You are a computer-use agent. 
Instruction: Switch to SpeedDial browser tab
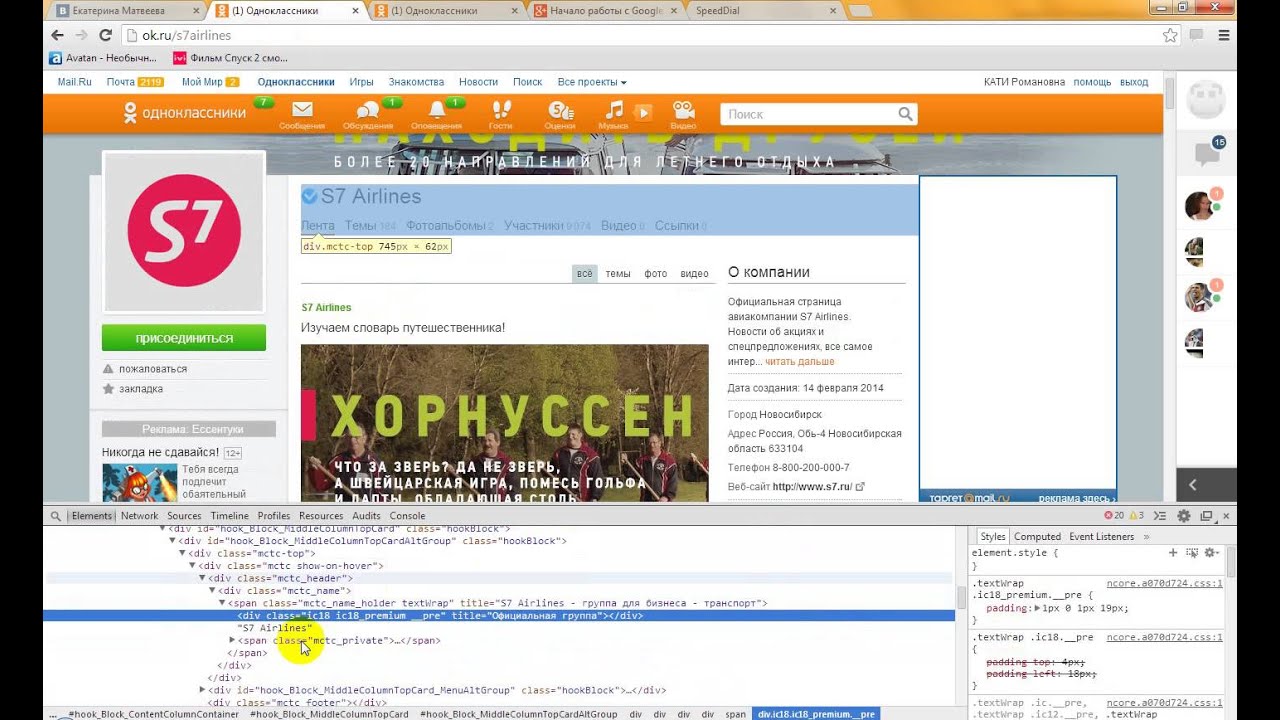[764, 11]
